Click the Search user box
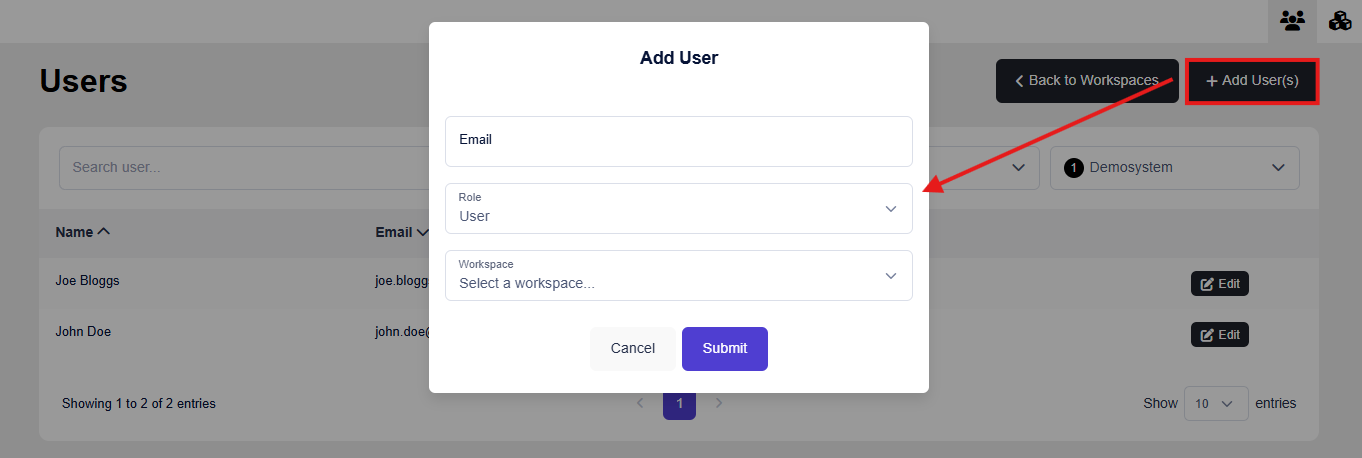1362x458 pixels. tap(240, 168)
